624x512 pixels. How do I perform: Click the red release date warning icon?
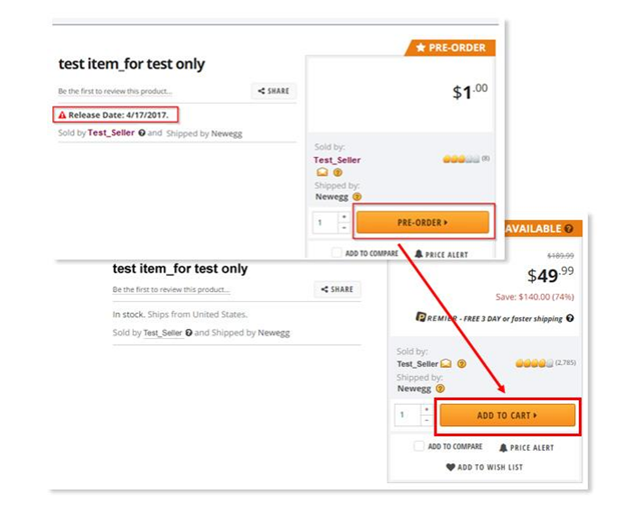pos(62,115)
